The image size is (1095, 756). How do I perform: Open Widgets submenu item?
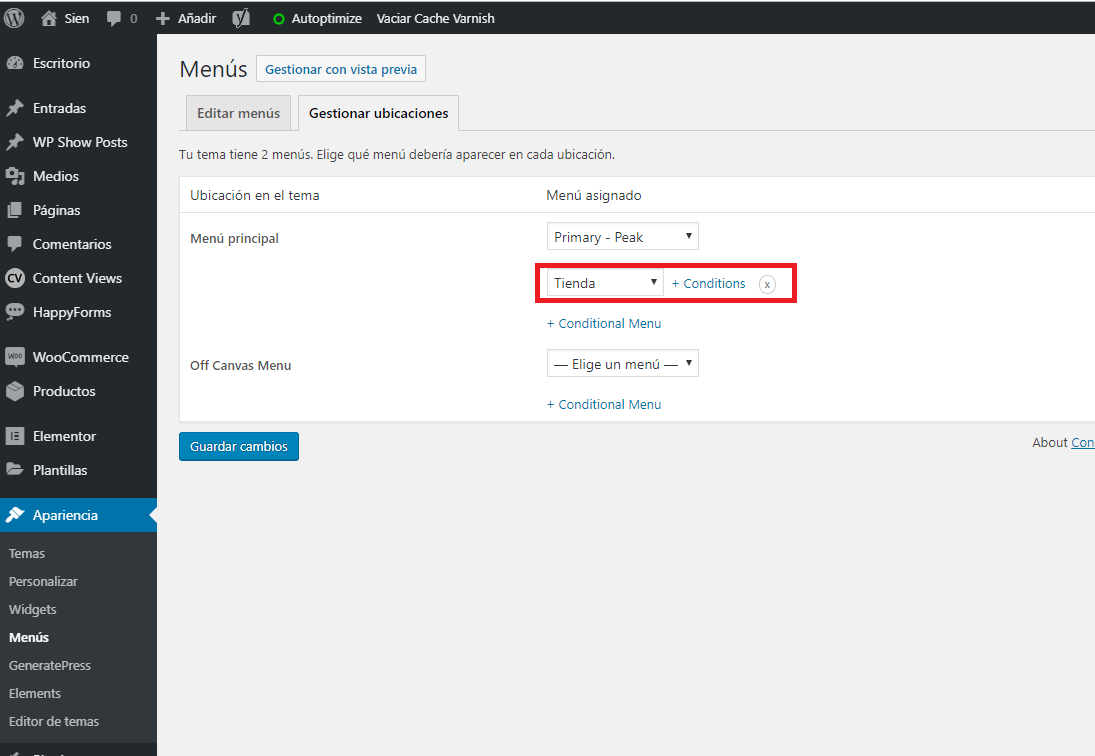click(32, 609)
